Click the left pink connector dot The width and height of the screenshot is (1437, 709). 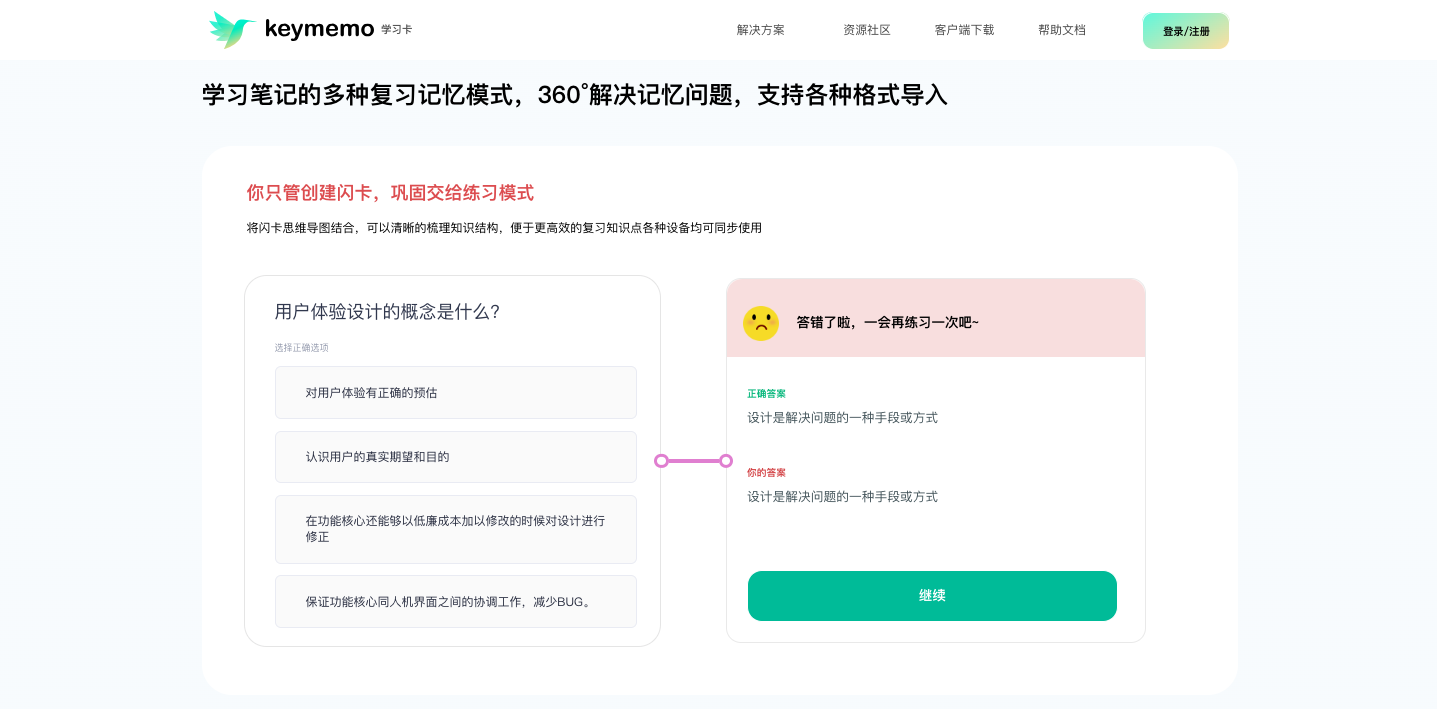[x=660, y=461]
